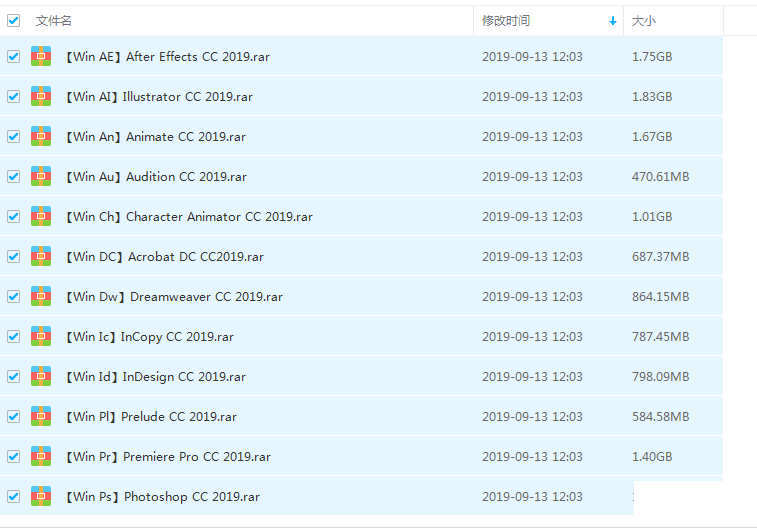Viewport: 757px width, 532px height.
Task: Click the date cell in the After Effects row
Action: (x=532, y=56)
